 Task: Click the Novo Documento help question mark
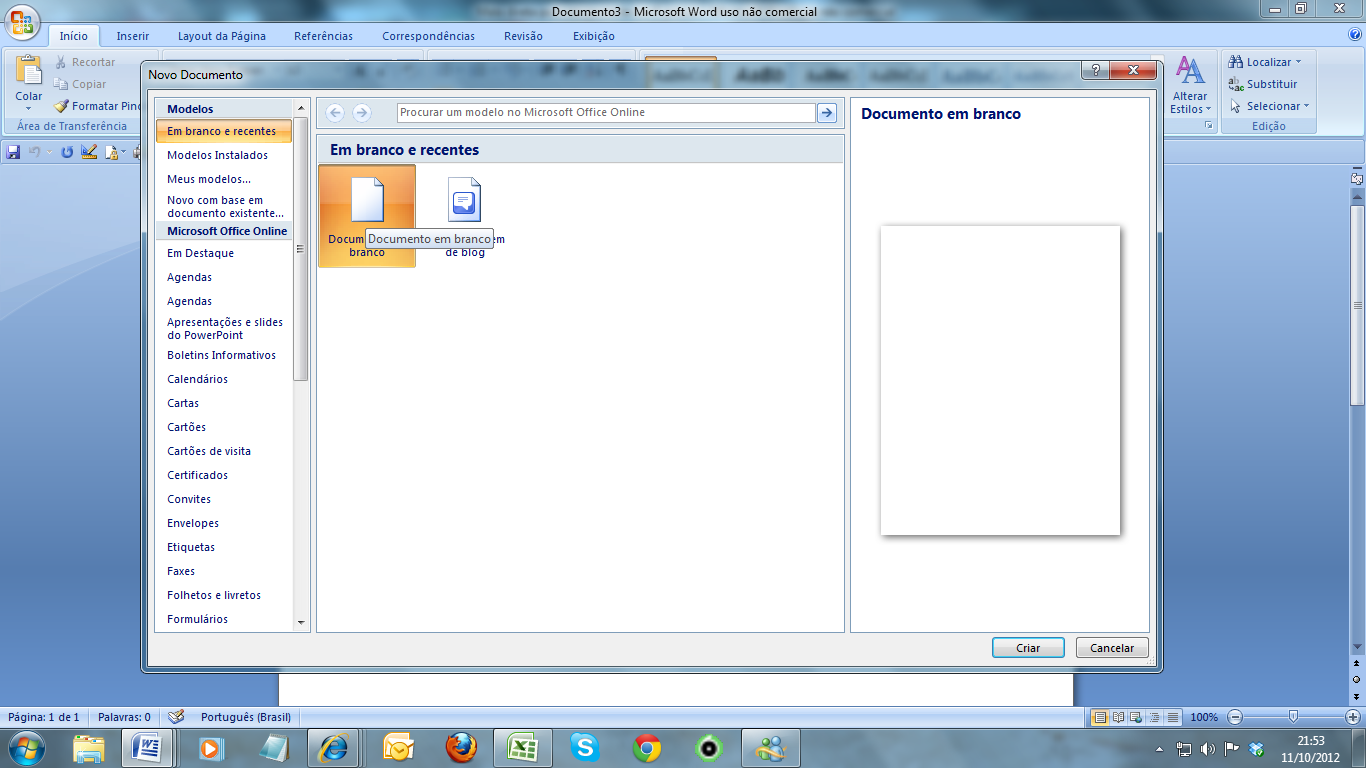(x=1095, y=70)
